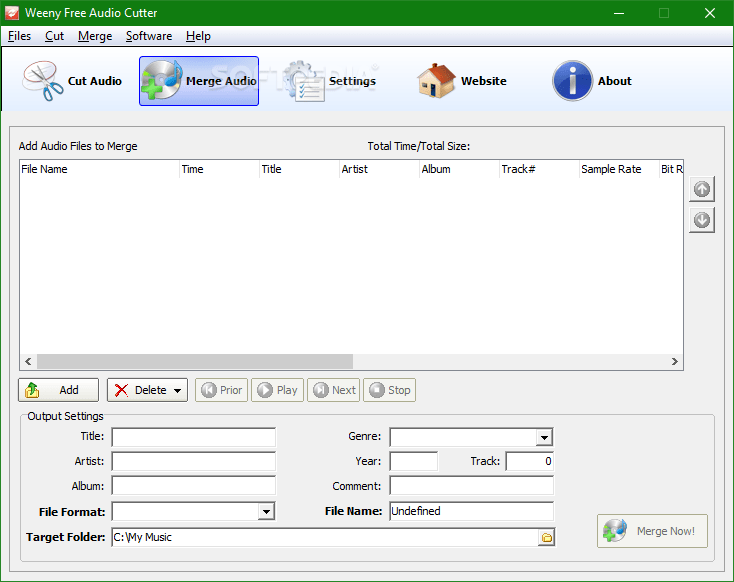The image size is (734, 582).
Task: Sort by Artist column header
Action: tap(380, 169)
